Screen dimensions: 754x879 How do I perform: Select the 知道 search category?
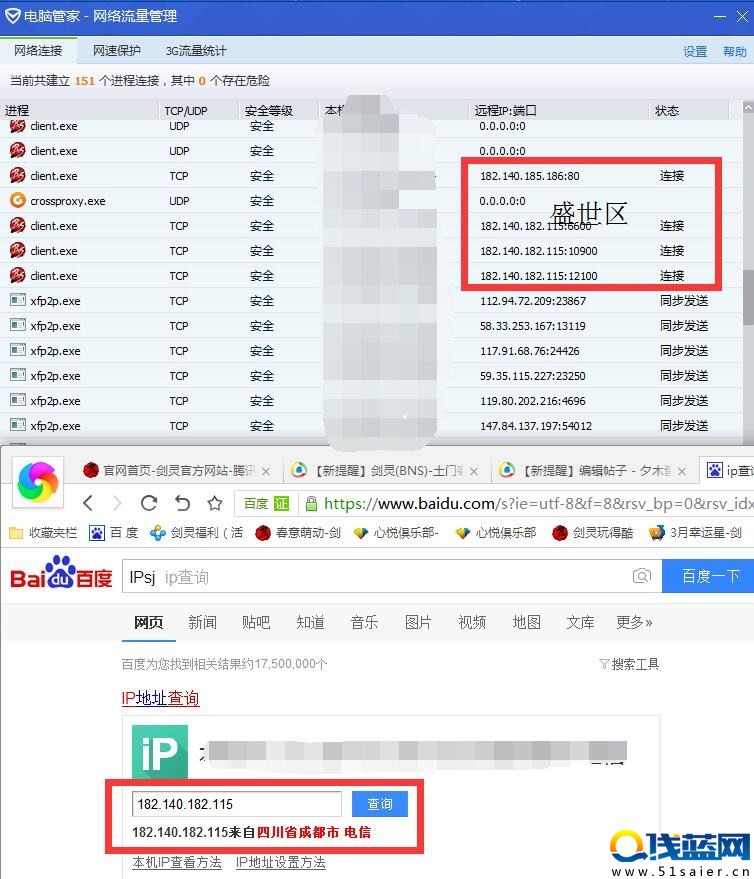[x=310, y=622]
